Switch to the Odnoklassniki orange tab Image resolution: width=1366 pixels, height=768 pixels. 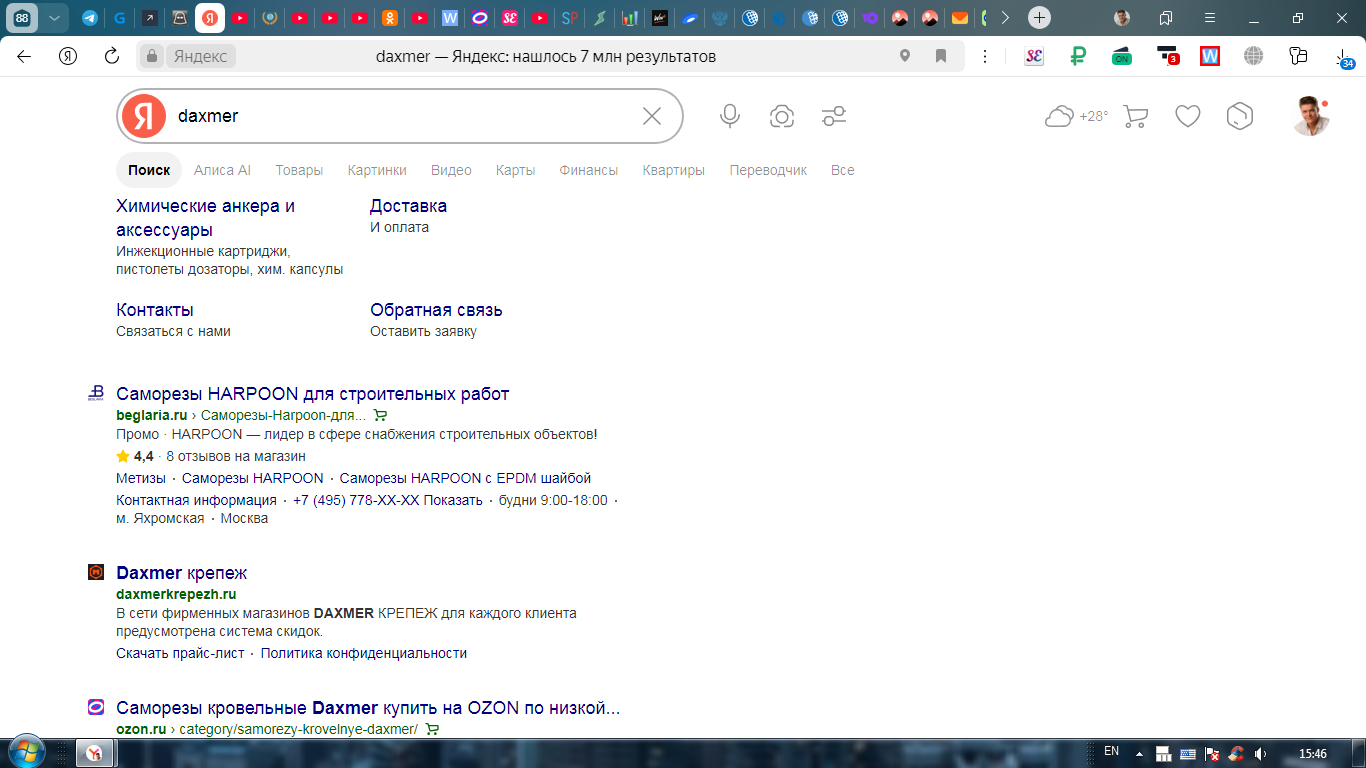pyautogui.click(x=390, y=18)
